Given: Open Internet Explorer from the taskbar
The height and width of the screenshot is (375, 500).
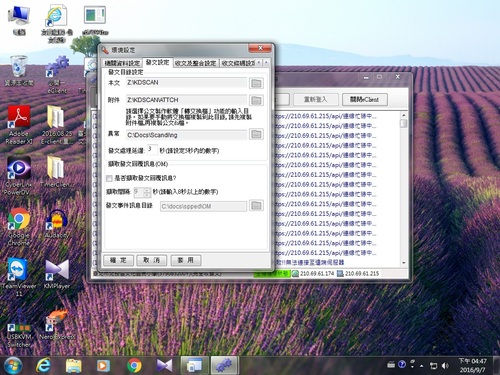Looking at the screenshot, I should pos(43,366).
